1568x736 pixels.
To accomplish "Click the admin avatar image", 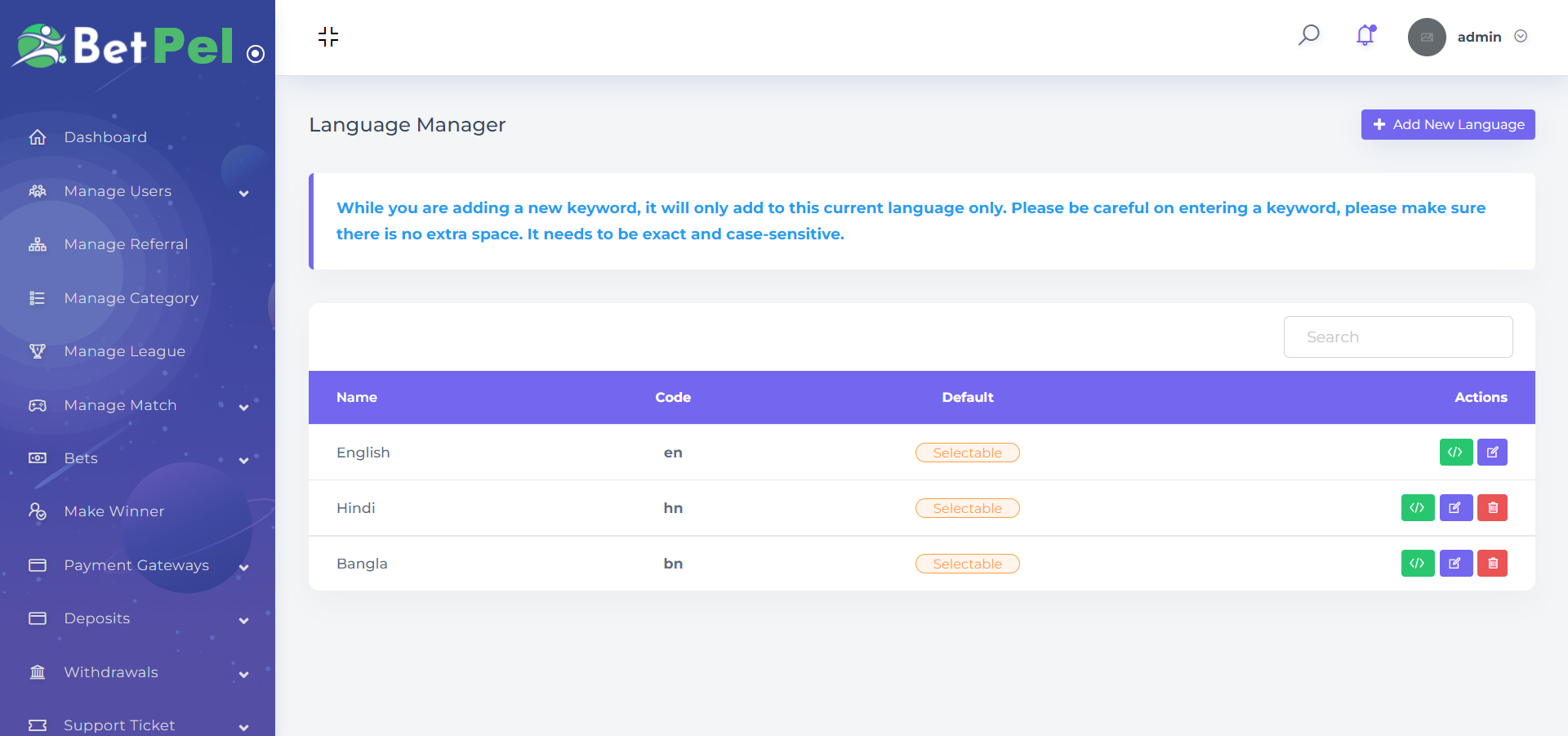I will point(1427,37).
